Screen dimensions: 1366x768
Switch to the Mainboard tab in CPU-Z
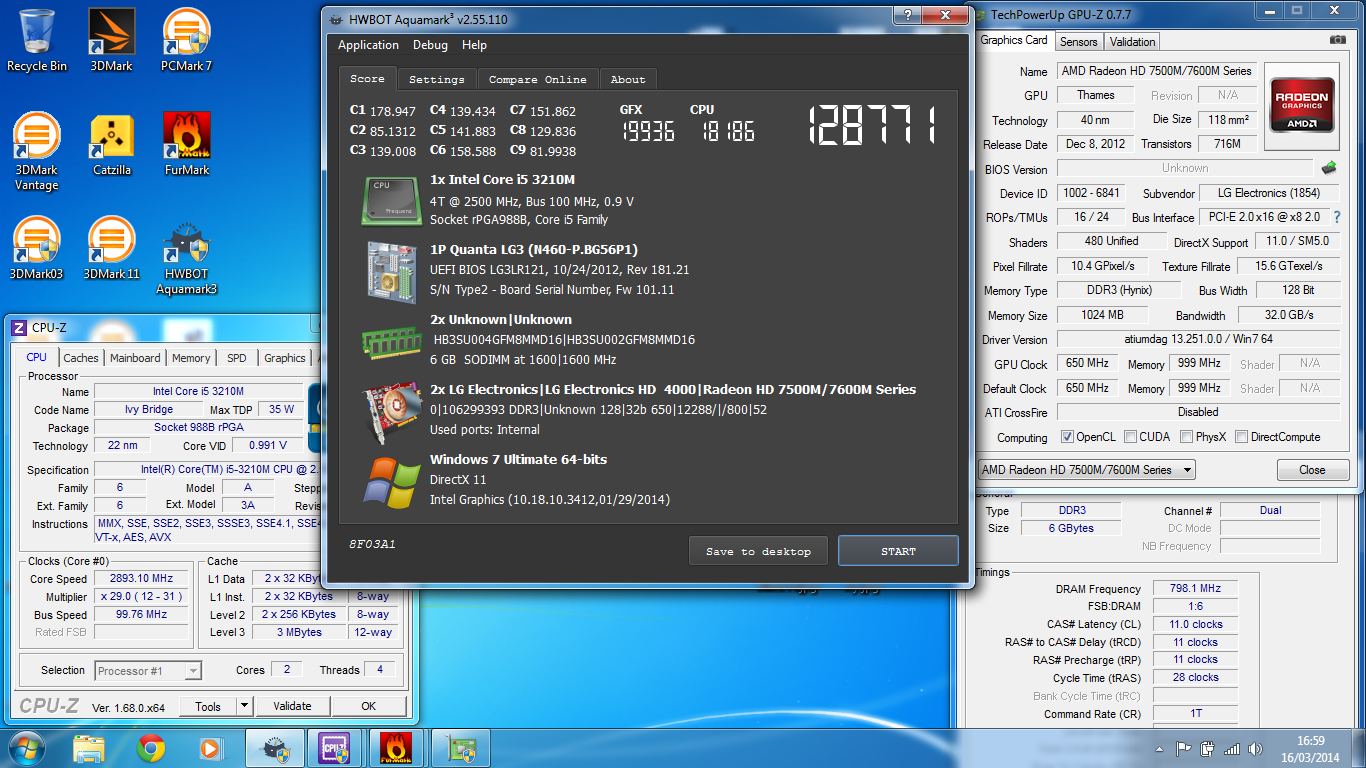(135, 358)
